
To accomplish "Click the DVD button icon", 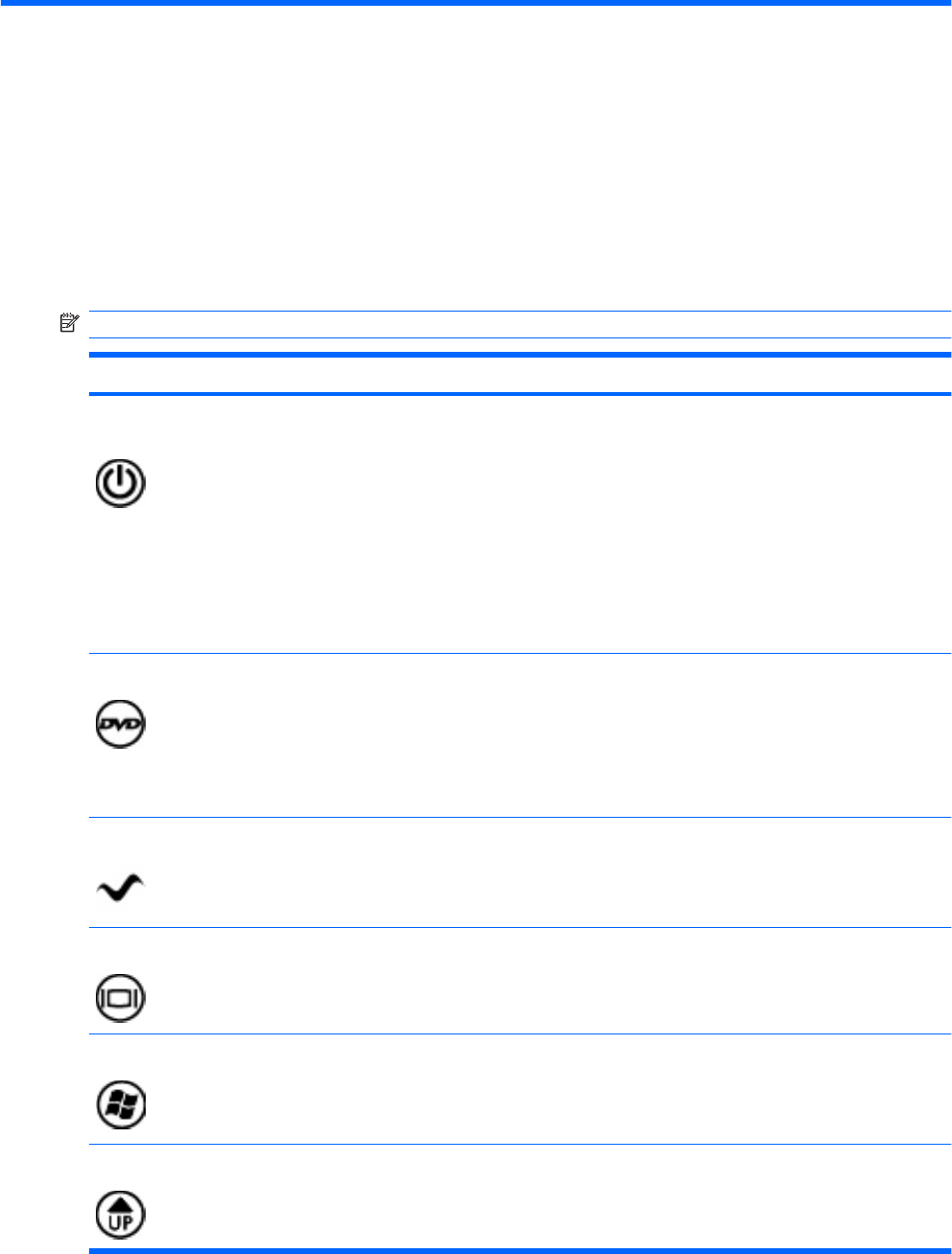I will [120, 725].
